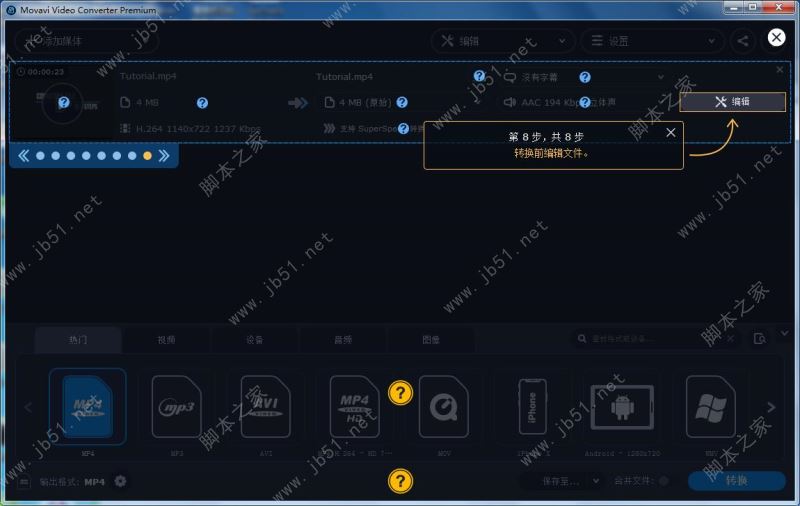The image size is (800, 506).
Task: Toggle the 合并文件 merge files switch
Action: tap(663, 481)
